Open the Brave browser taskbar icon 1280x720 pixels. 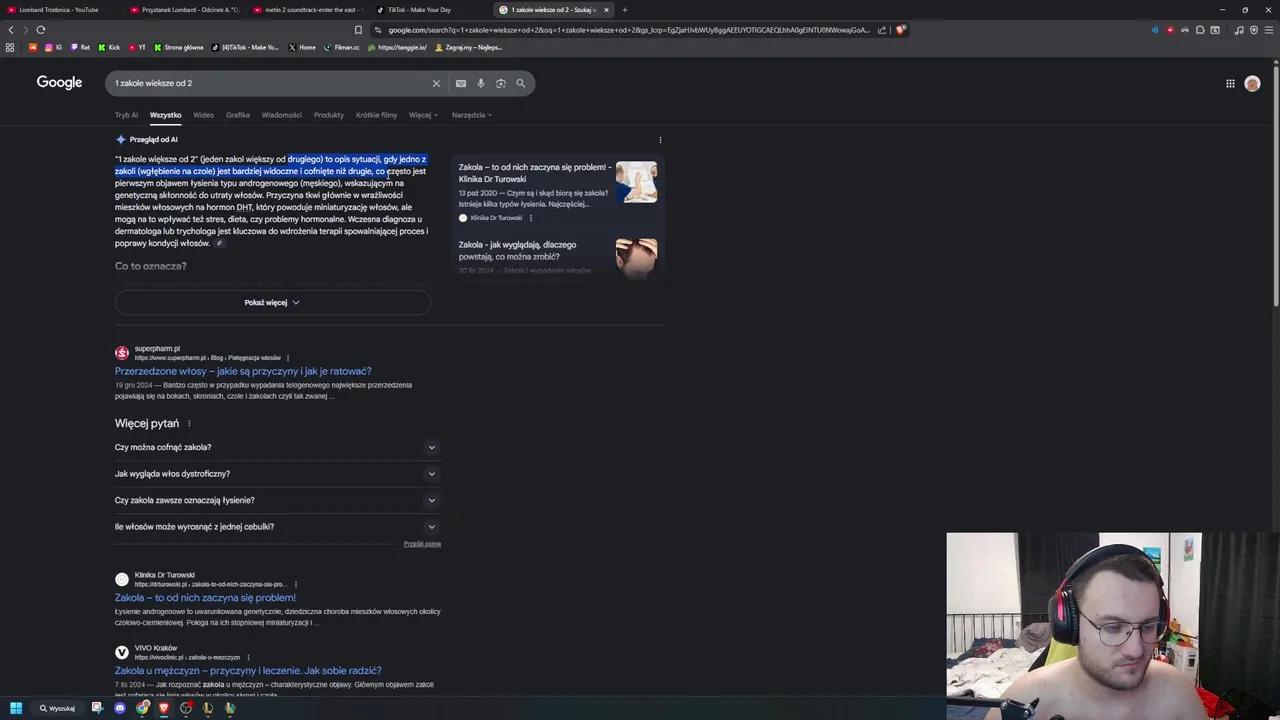coord(164,708)
